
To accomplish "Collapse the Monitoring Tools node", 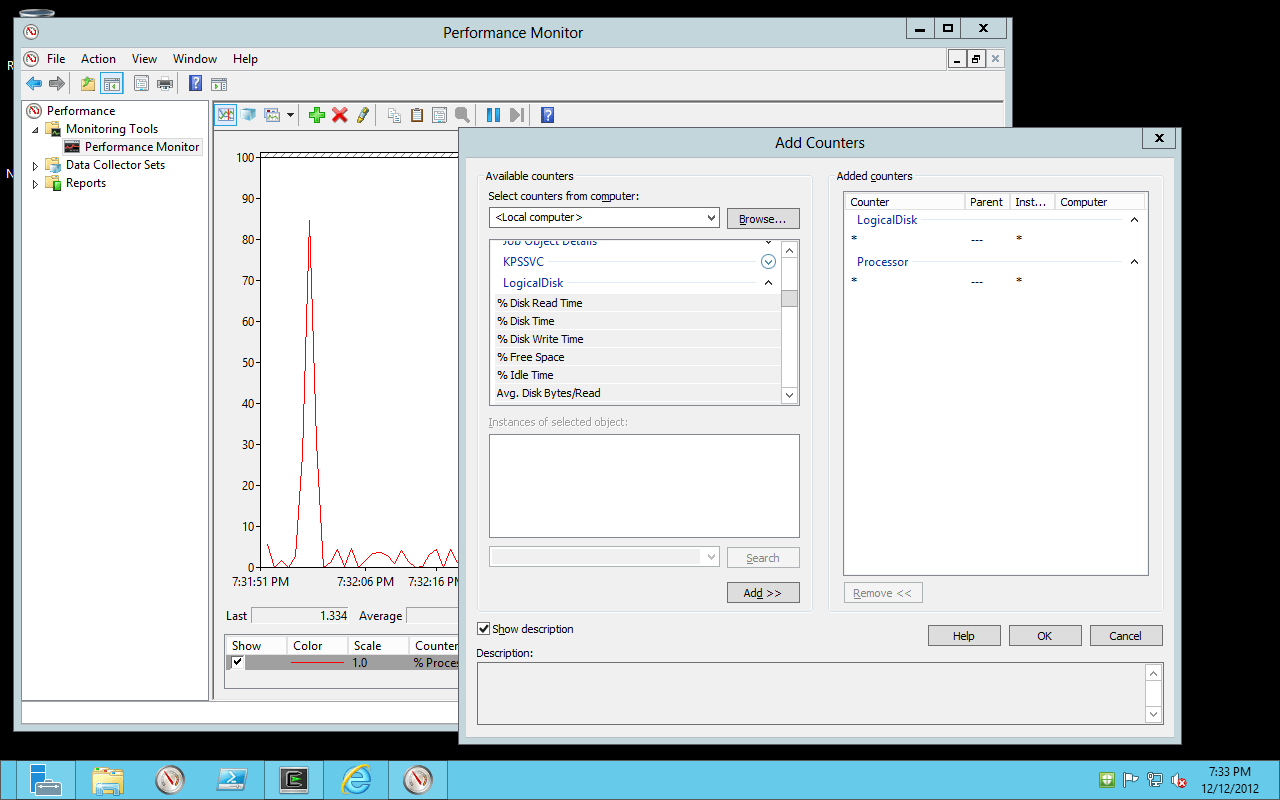I will click(36, 129).
